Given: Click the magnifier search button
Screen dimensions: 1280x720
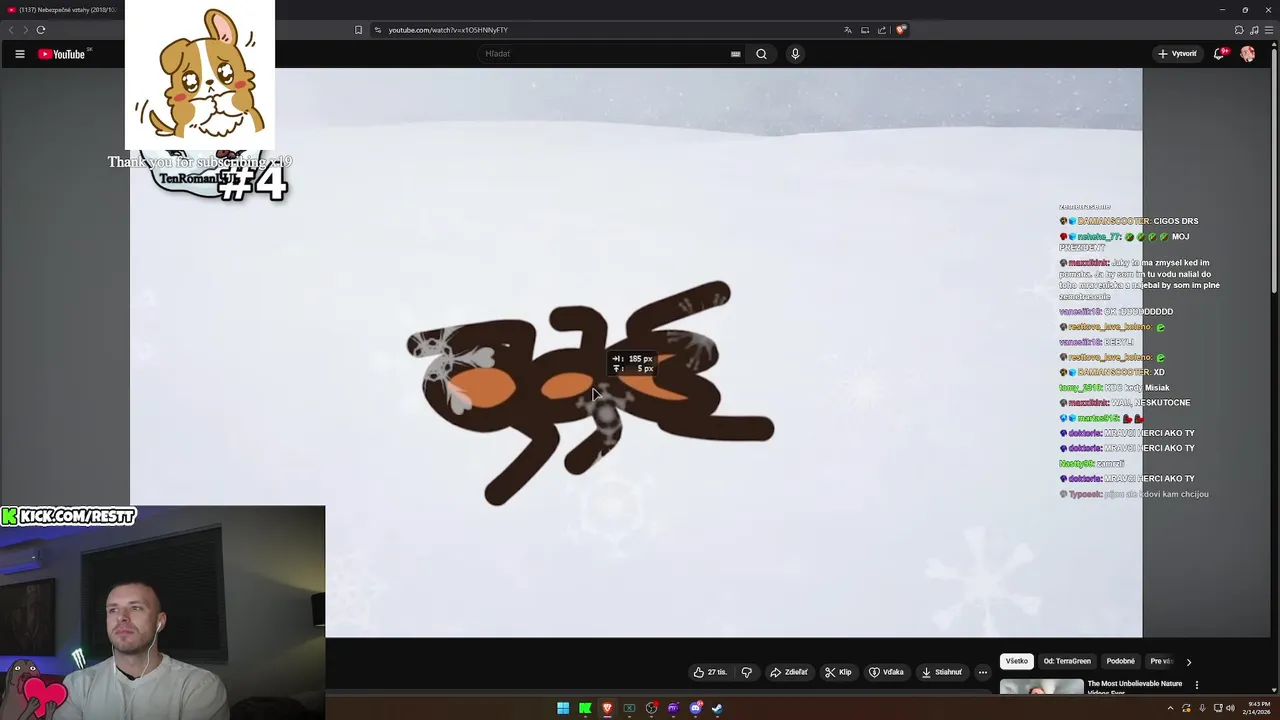Looking at the screenshot, I should pyautogui.click(x=761, y=54).
